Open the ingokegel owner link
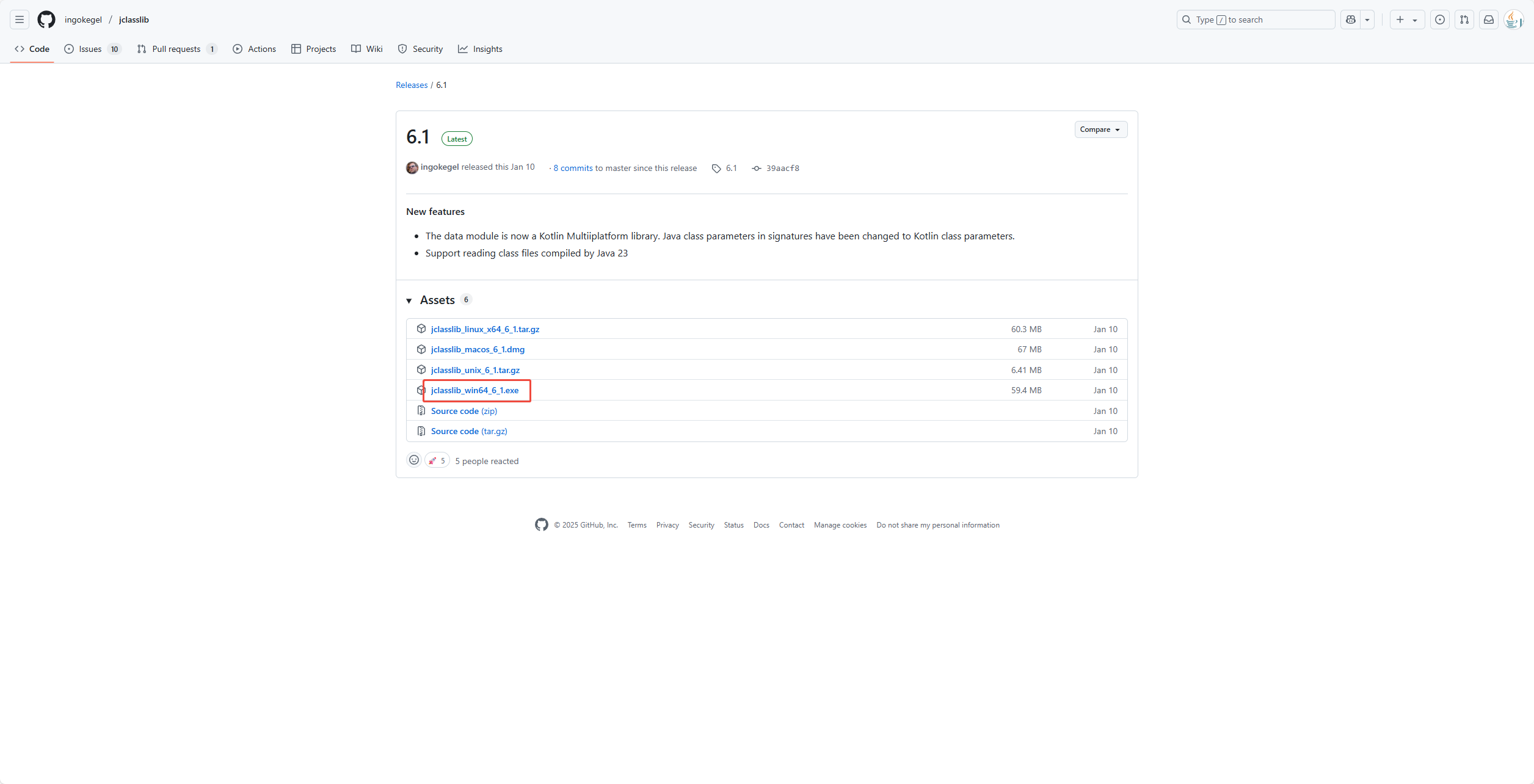The width and height of the screenshot is (1534, 784). [84, 20]
